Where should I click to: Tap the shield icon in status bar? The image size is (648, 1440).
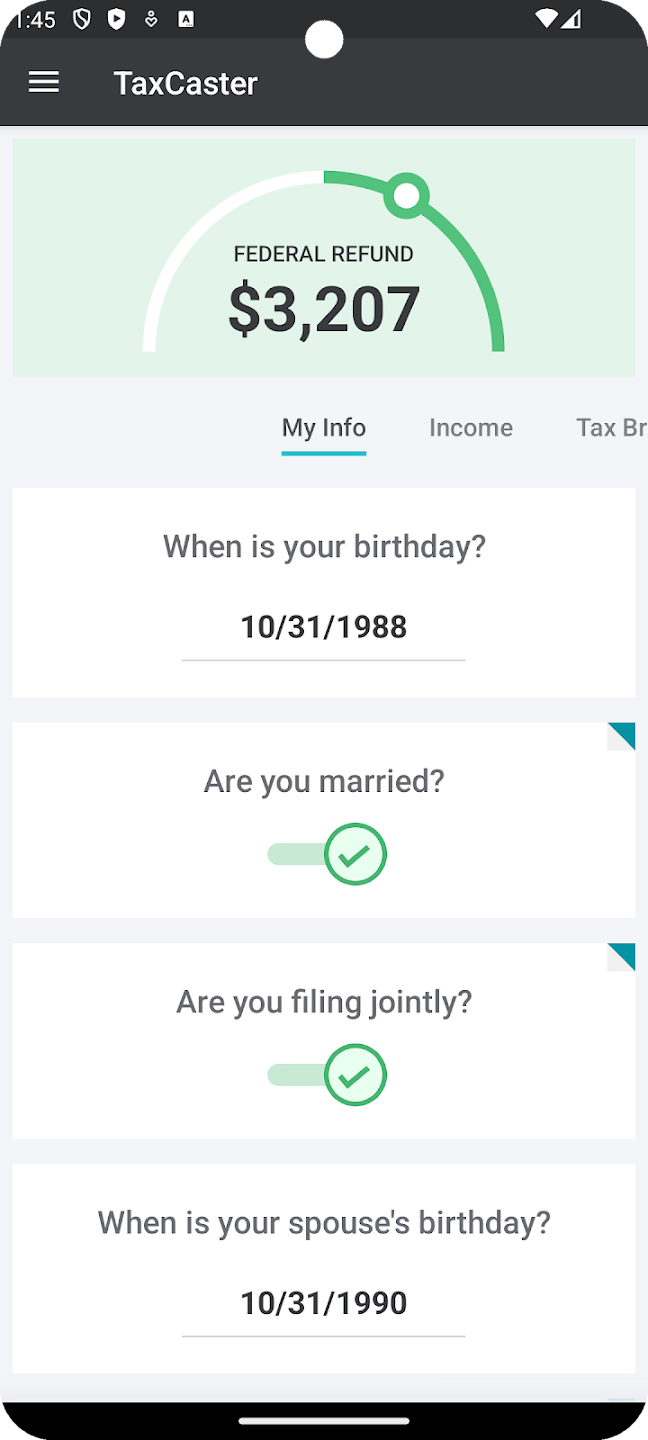(x=82, y=19)
